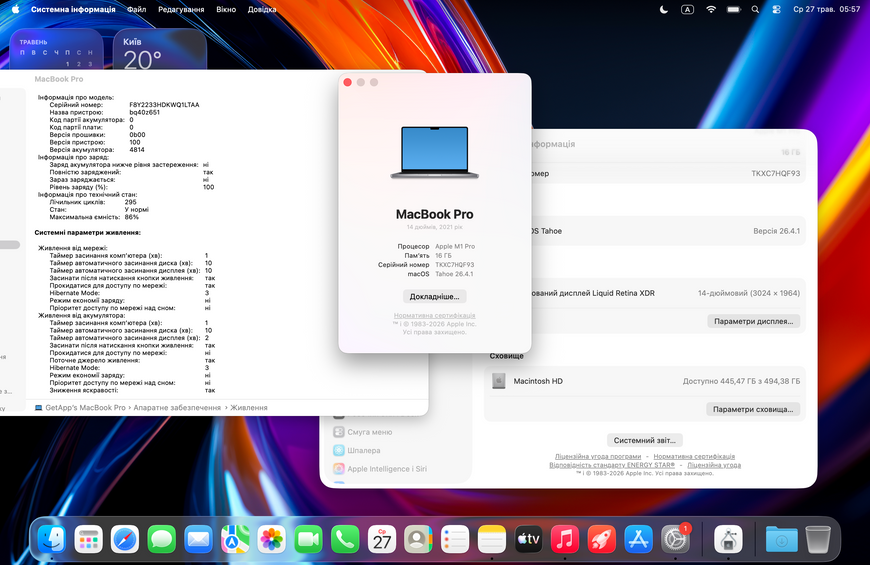Open System Settings with badge in Dock

(675, 539)
